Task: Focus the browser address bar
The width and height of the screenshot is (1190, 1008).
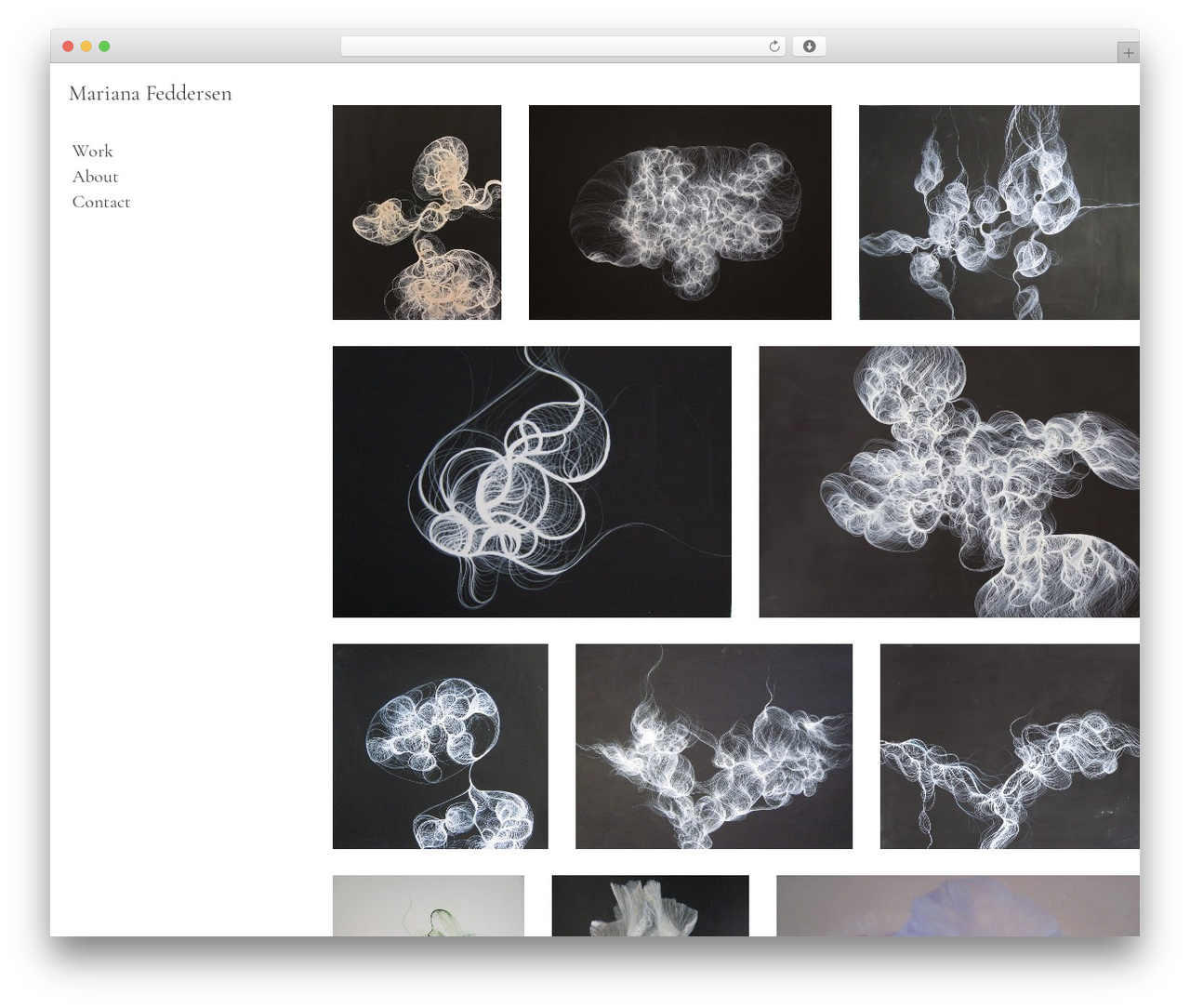Action: [562, 46]
